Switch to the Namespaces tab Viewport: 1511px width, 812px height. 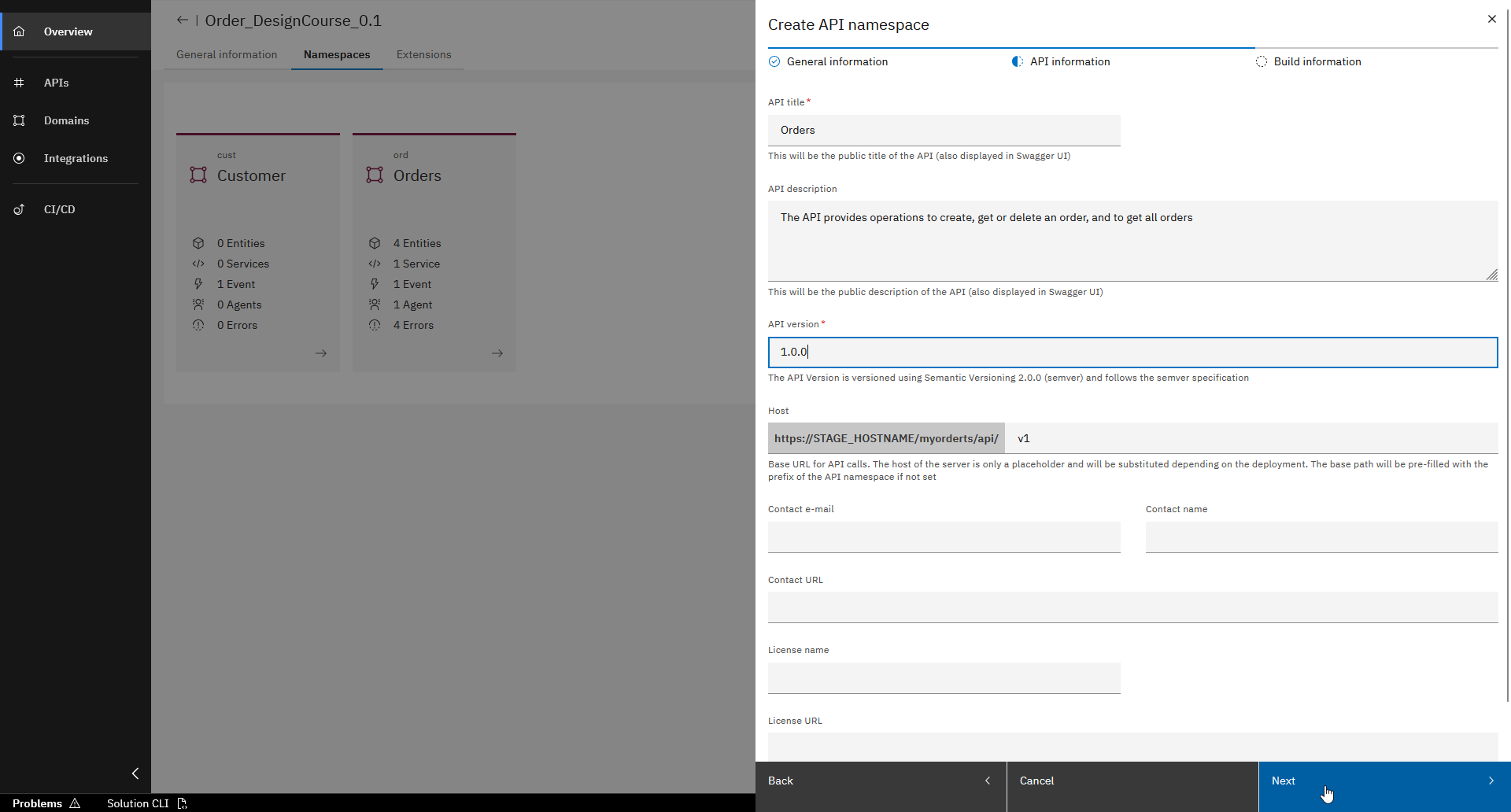coord(336,54)
